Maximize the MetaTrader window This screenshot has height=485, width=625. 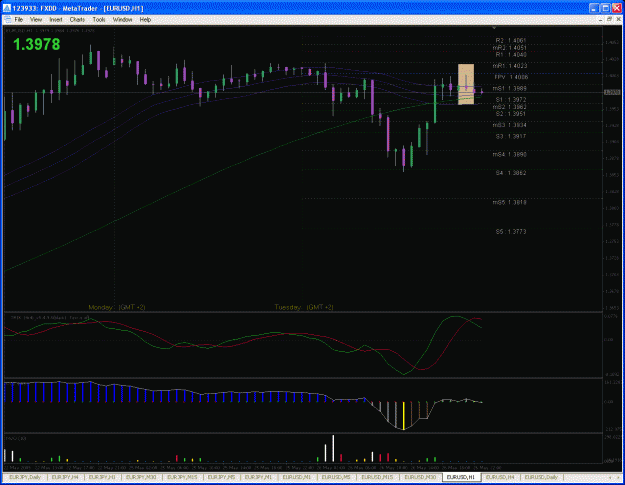coord(605,8)
